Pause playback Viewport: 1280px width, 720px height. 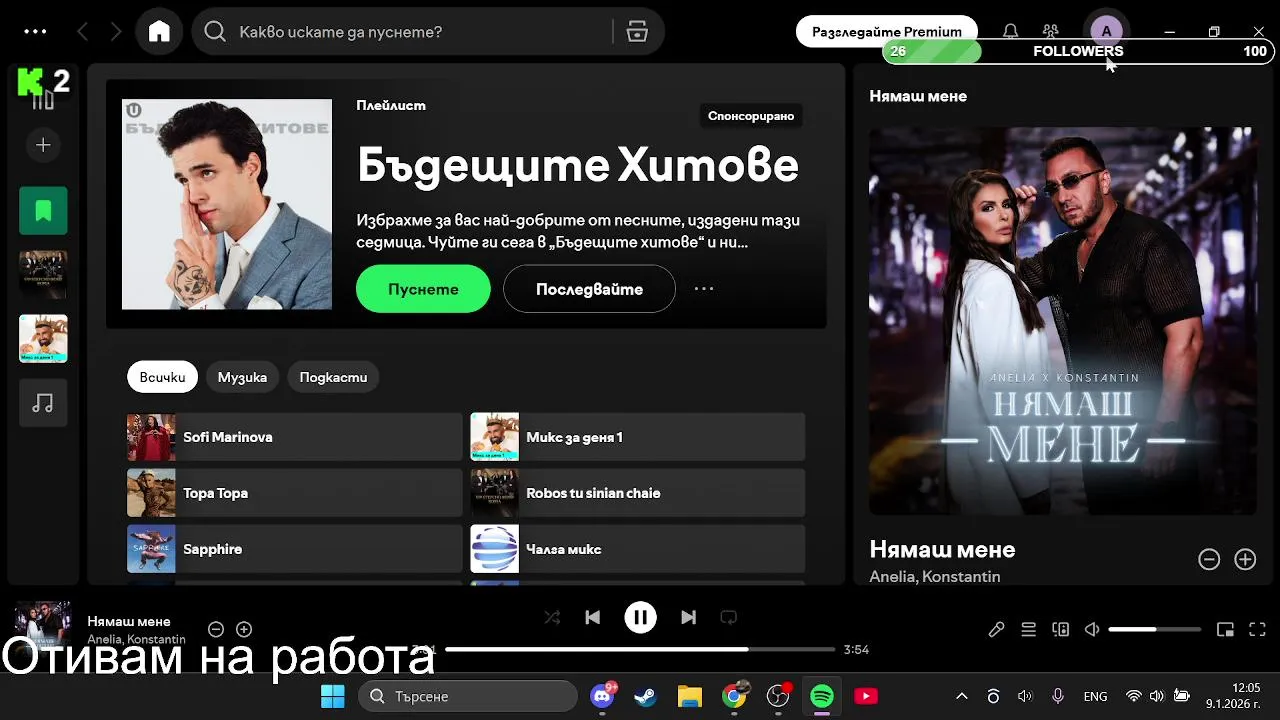pos(640,617)
